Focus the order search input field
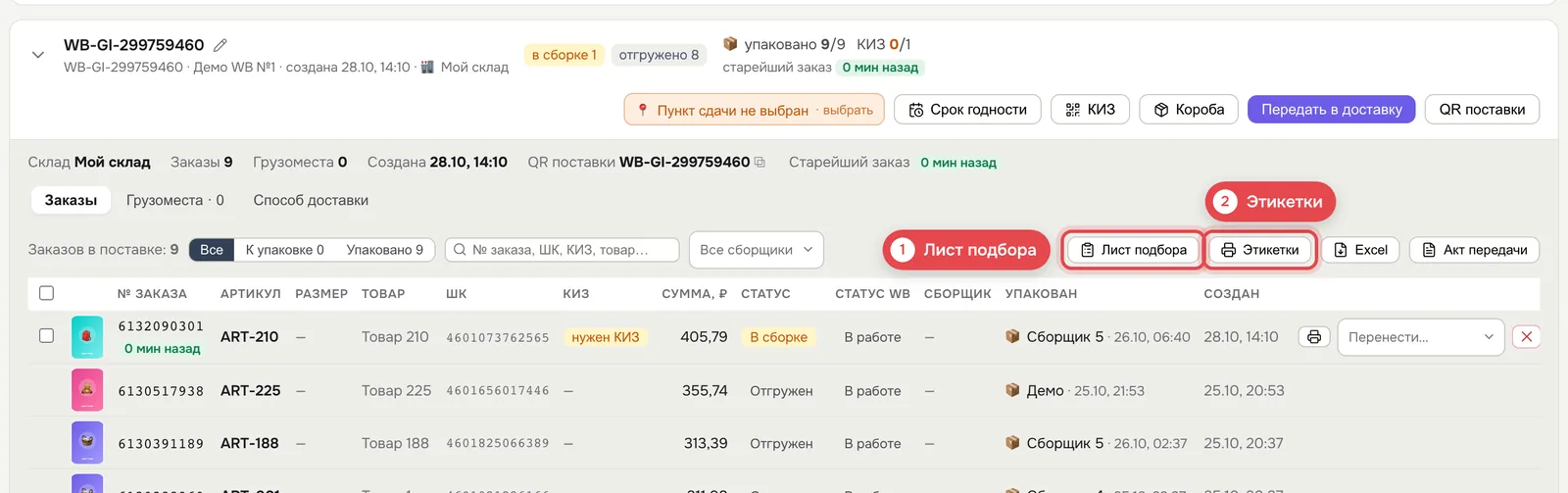 pyautogui.click(x=562, y=250)
